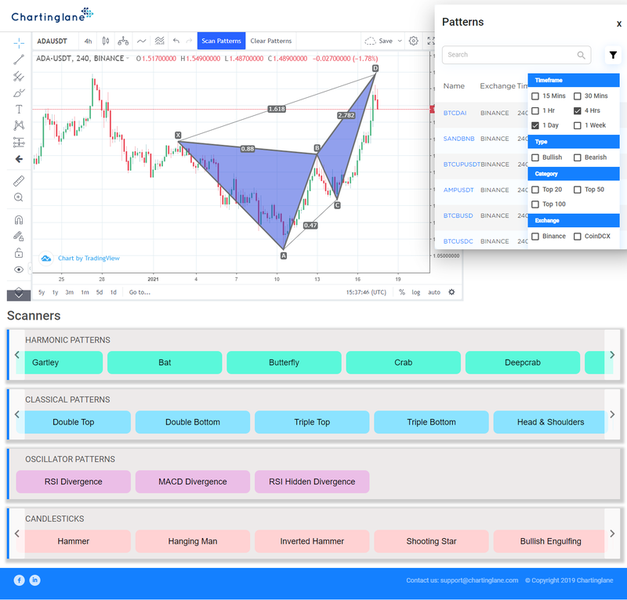Tick the 1 Week timeframe box
Viewport: 627px width, 600px height.
click(577, 126)
